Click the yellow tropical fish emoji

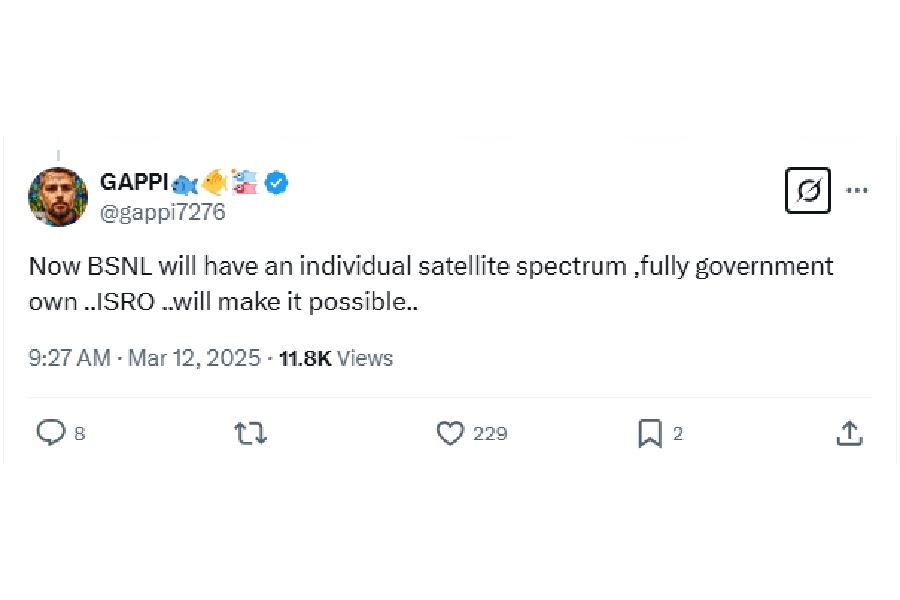[214, 182]
